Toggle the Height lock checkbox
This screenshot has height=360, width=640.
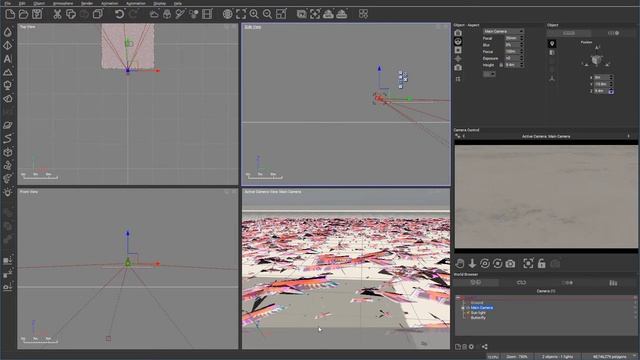click(501, 65)
